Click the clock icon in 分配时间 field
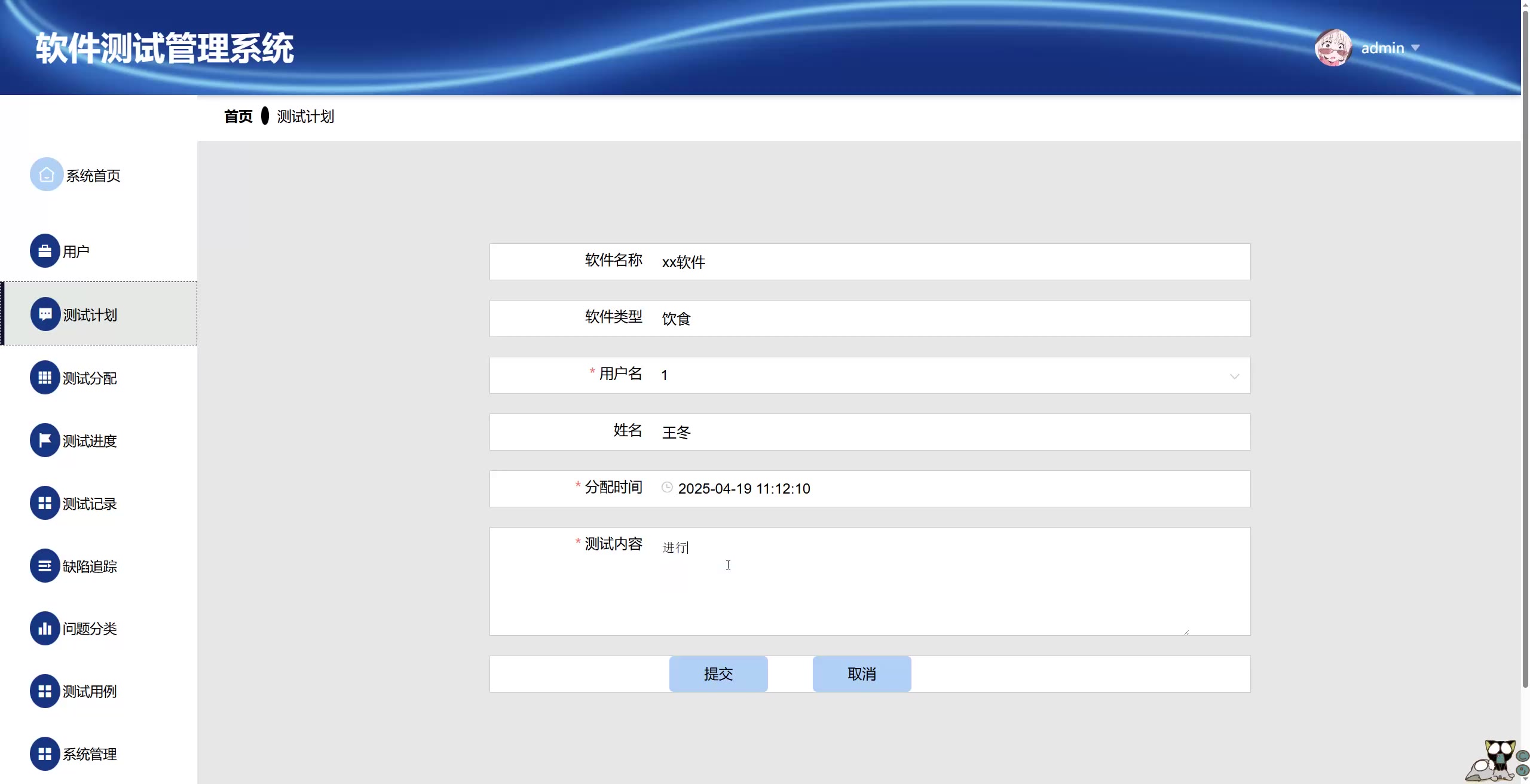The image size is (1530, 784). pyautogui.click(x=667, y=488)
